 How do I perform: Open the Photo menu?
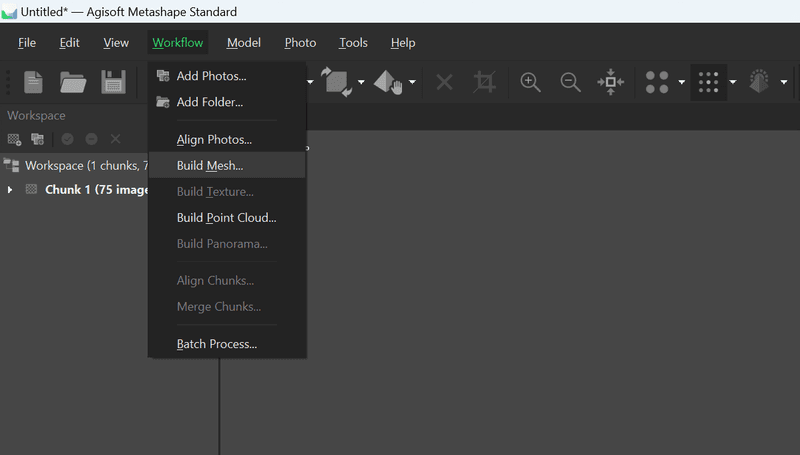click(300, 43)
